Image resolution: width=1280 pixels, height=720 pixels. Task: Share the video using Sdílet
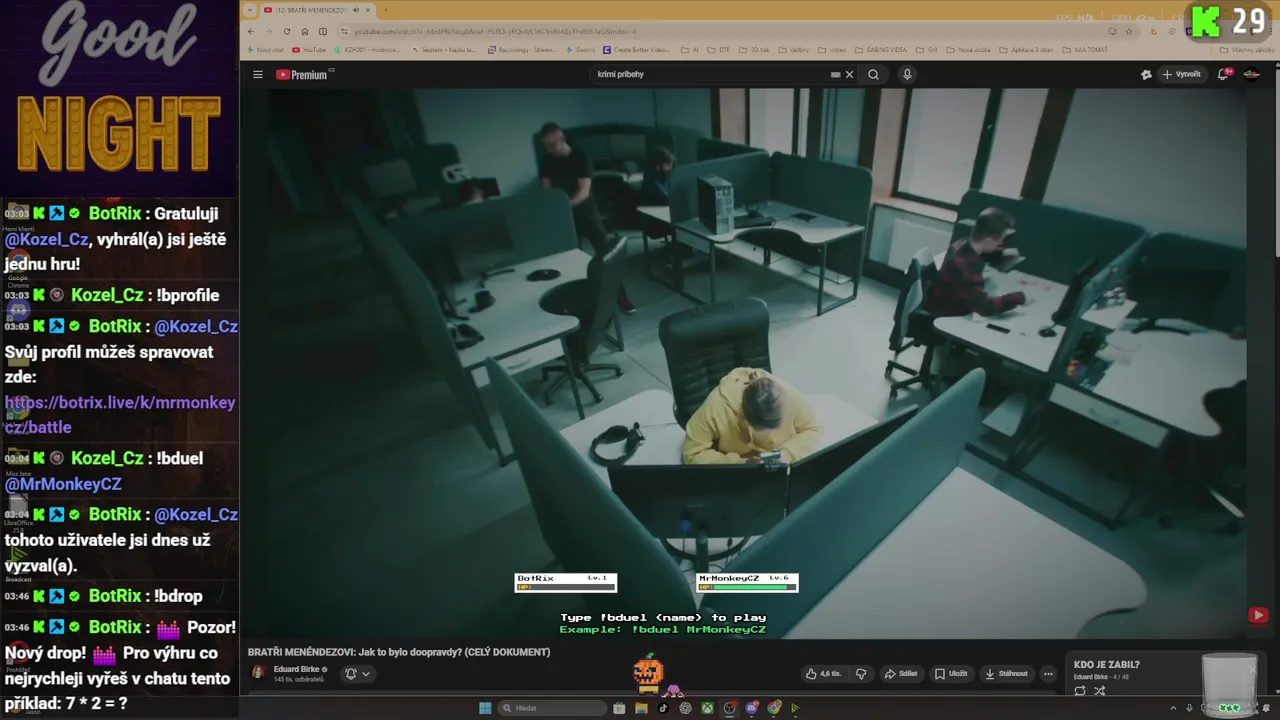pos(901,674)
